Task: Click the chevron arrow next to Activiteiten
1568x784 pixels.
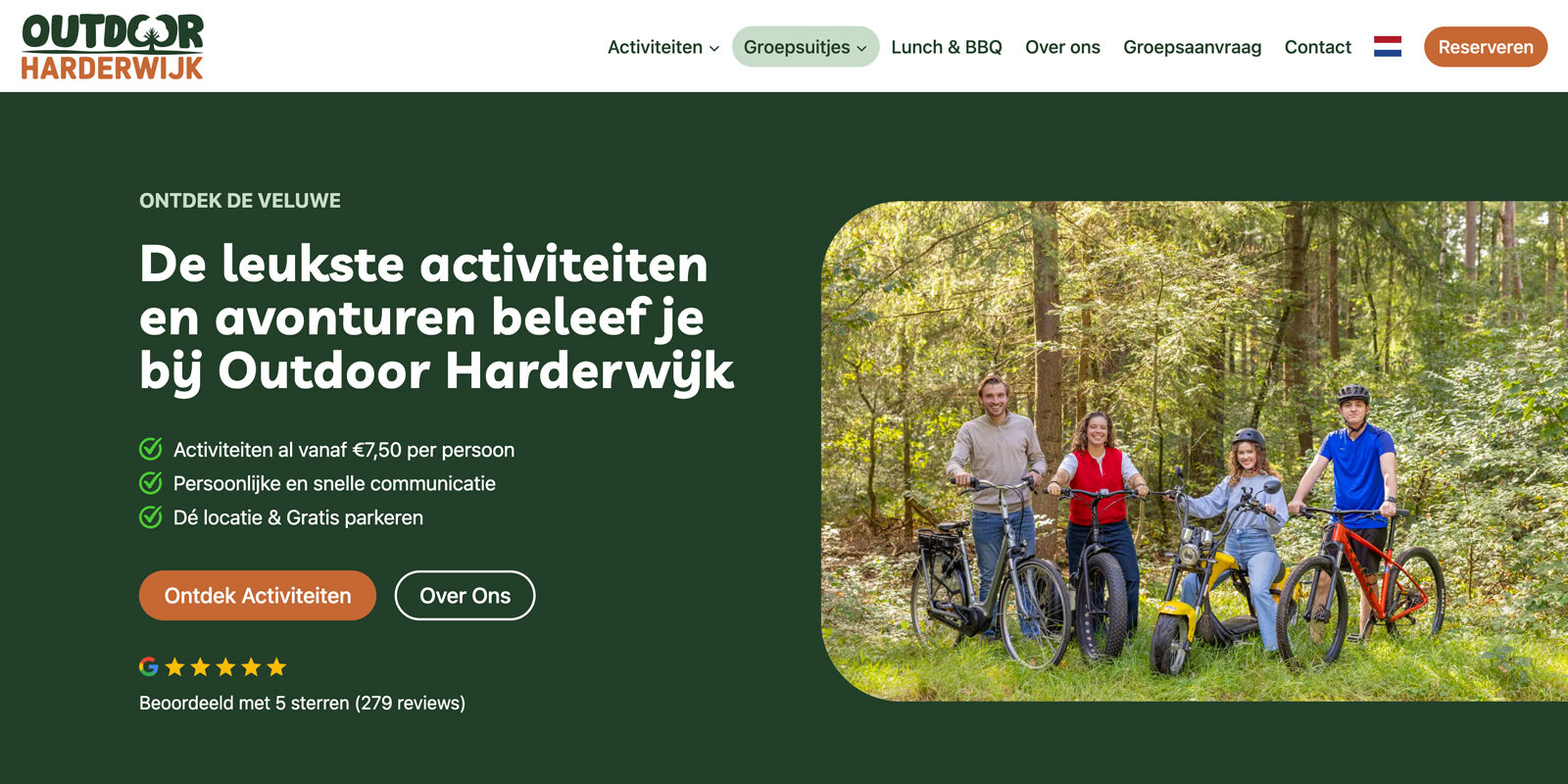Action: click(x=714, y=48)
